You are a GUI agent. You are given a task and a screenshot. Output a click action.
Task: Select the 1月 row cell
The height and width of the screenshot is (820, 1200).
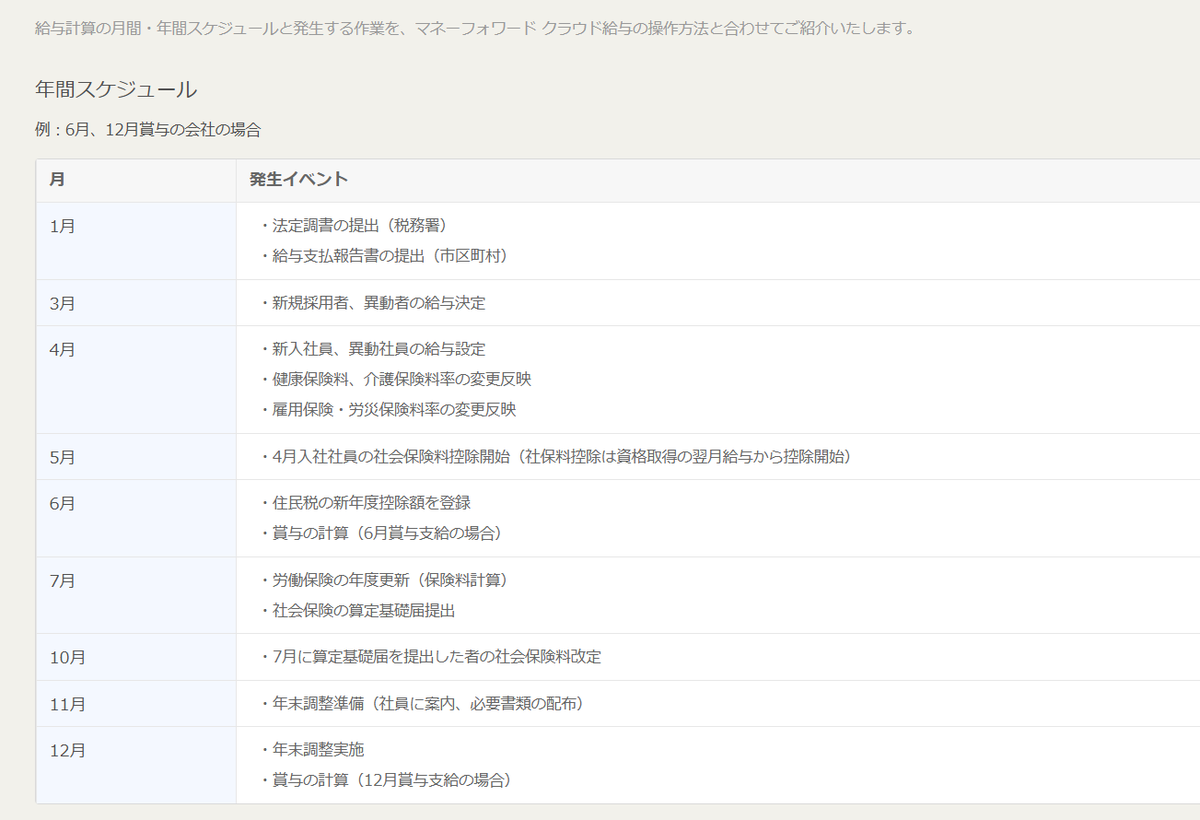pyautogui.click(x=136, y=241)
